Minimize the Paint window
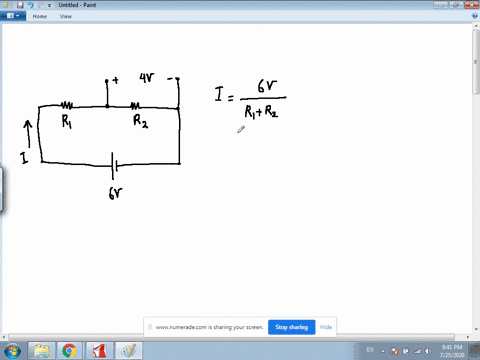 [441, 5]
